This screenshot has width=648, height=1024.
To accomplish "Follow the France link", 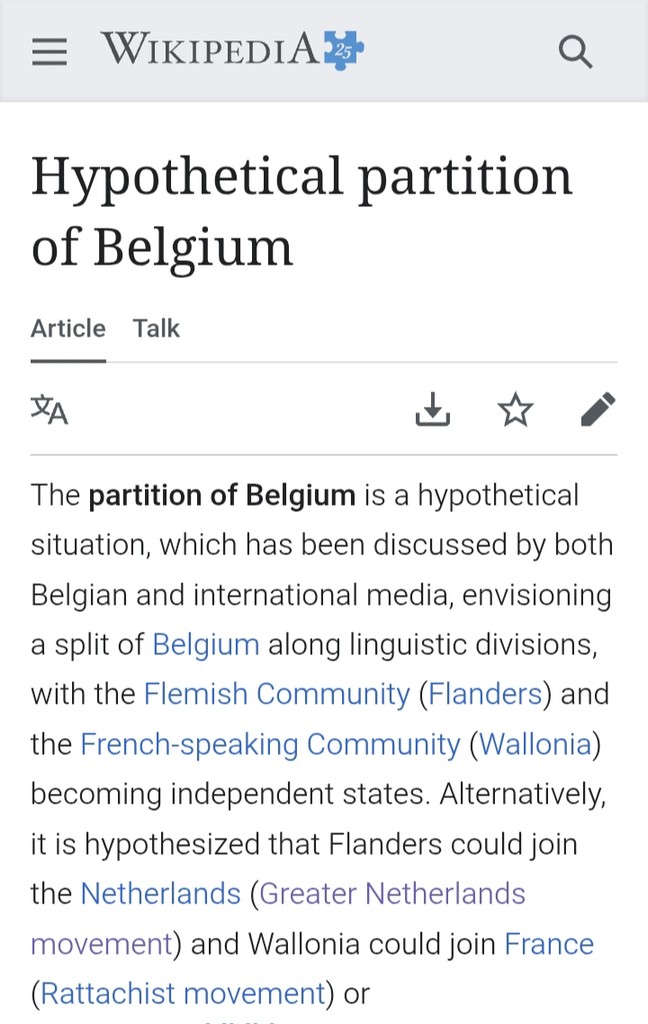I will pyautogui.click(x=549, y=943).
